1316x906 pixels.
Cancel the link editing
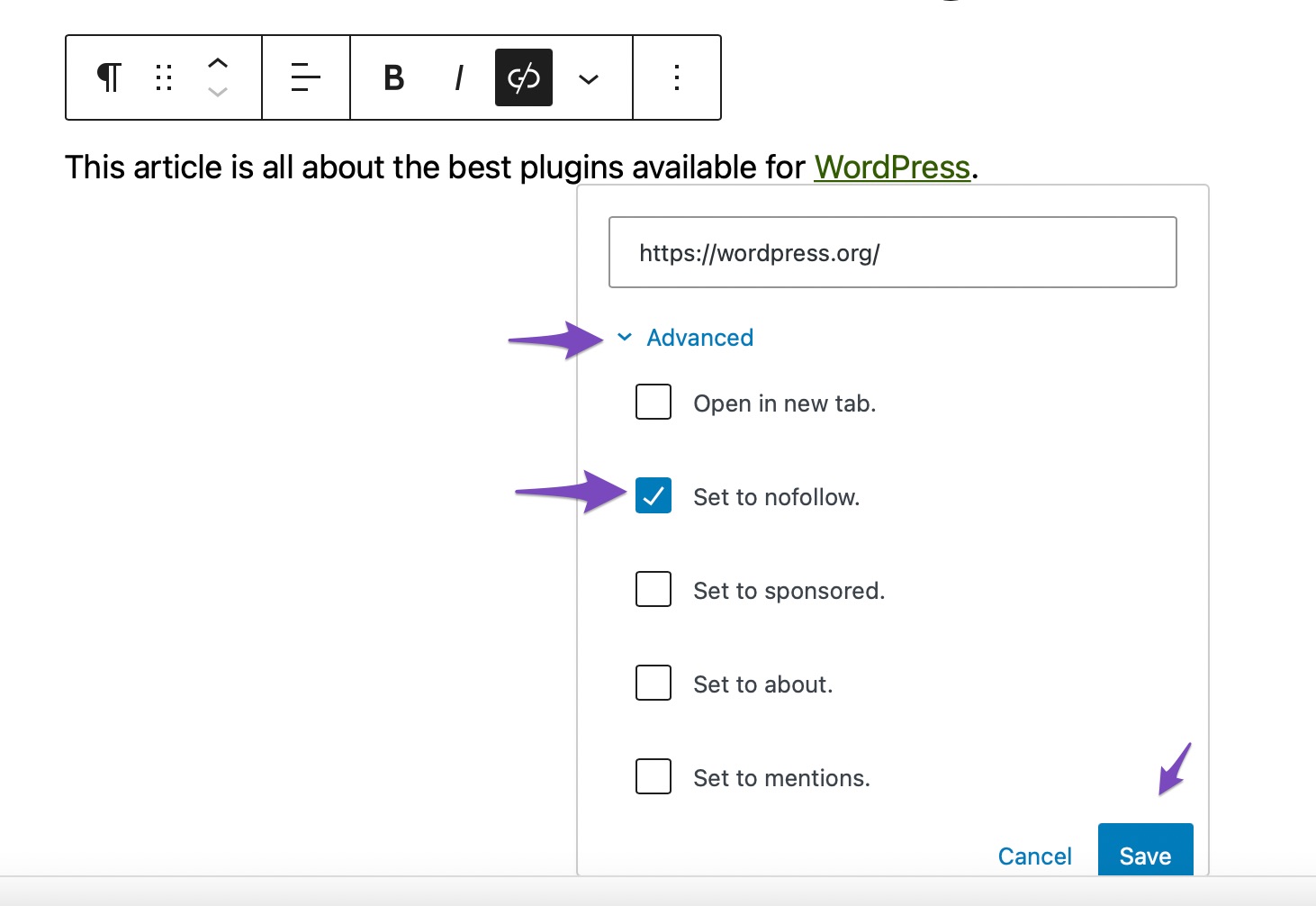point(1034,856)
